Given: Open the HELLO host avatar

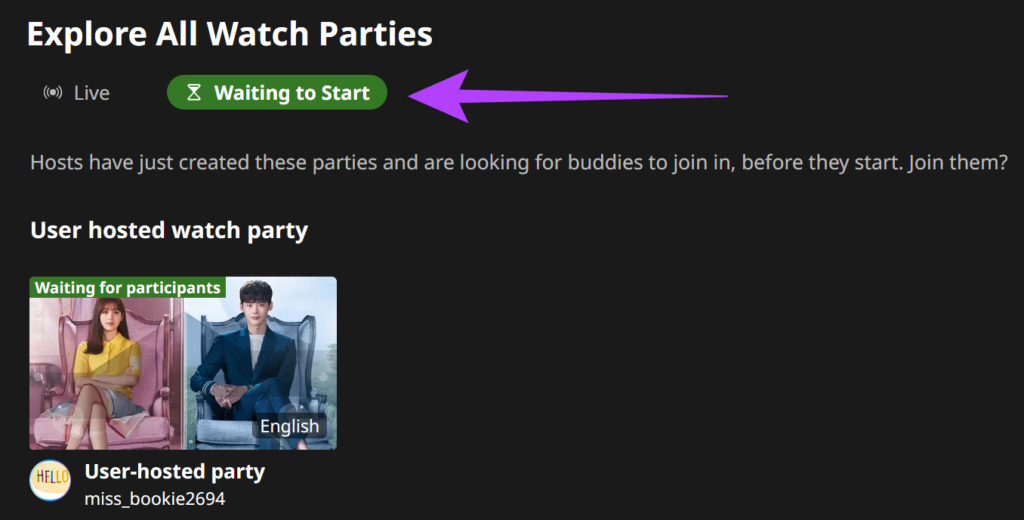Looking at the screenshot, I should 50,480.
